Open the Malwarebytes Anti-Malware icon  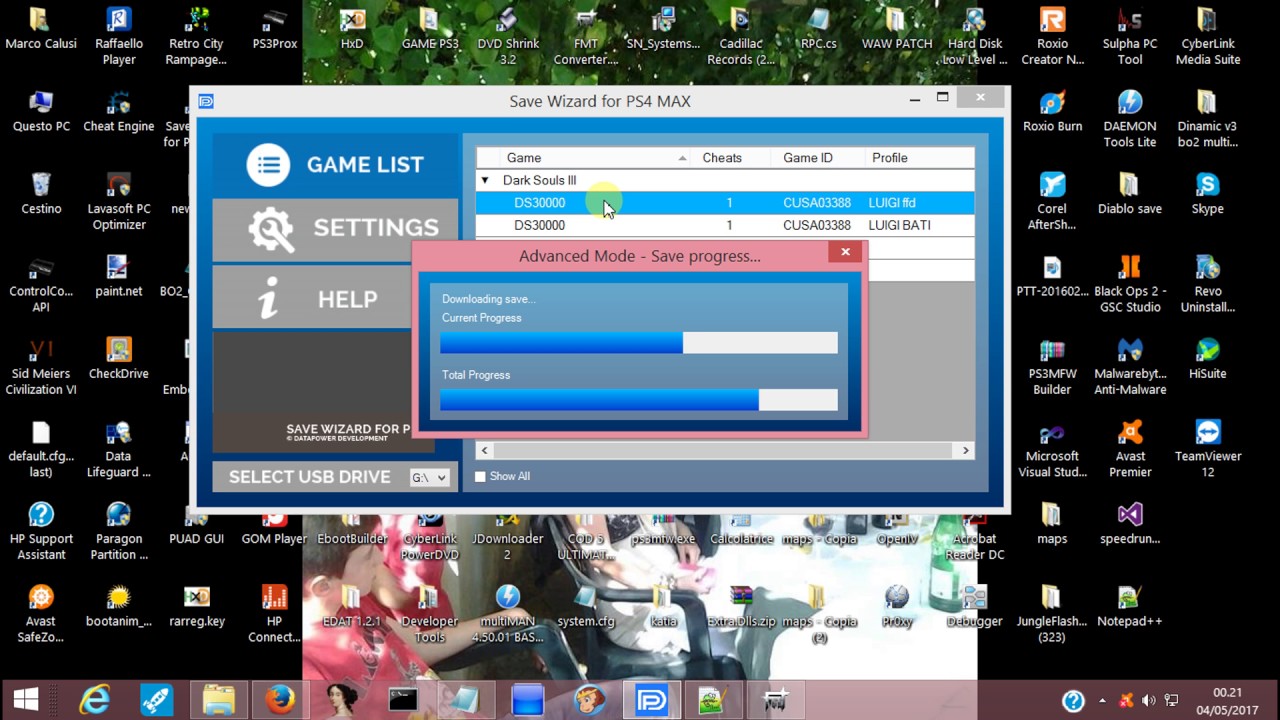1130,366
